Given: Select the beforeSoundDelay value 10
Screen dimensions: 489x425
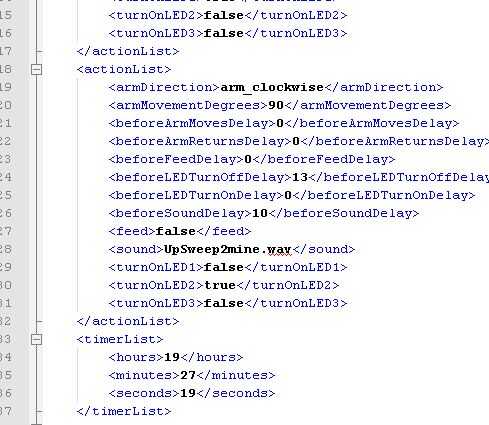Looking at the screenshot, I should tap(260, 213).
